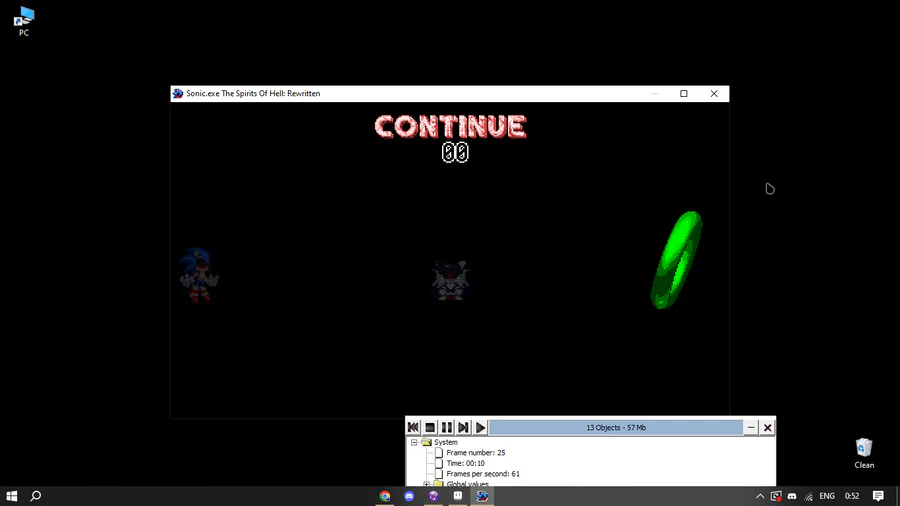
Task: Click the document icon beside Frame number
Action: pyautogui.click(x=439, y=453)
